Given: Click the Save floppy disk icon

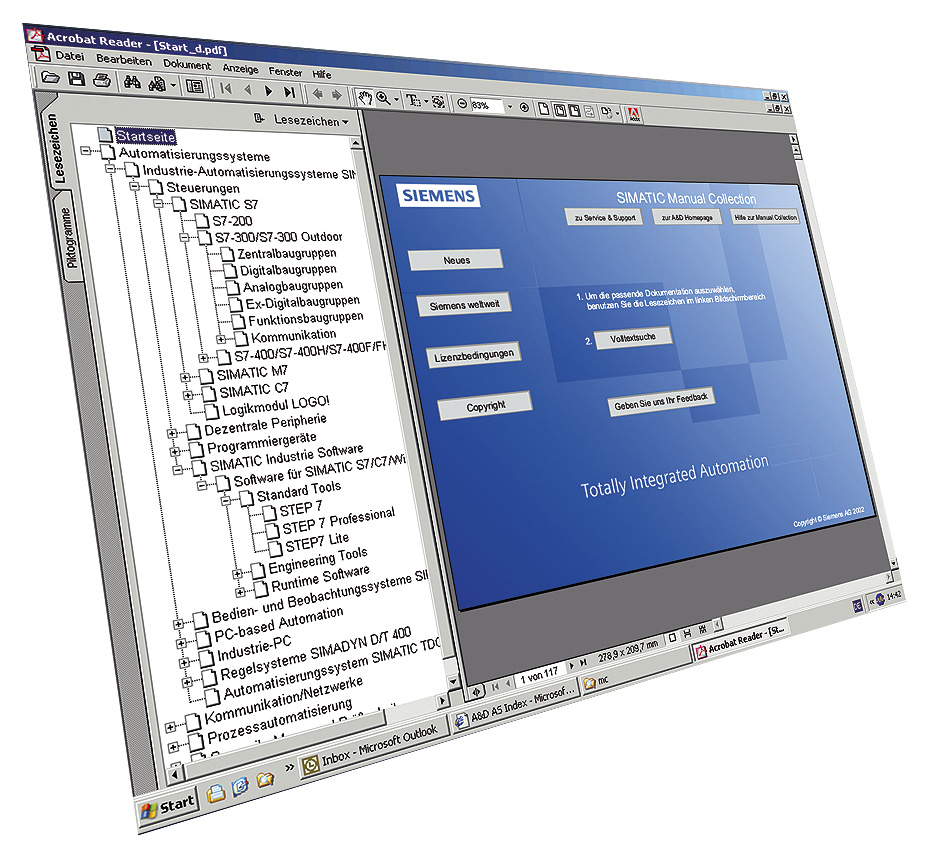Looking at the screenshot, I should [76, 79].
